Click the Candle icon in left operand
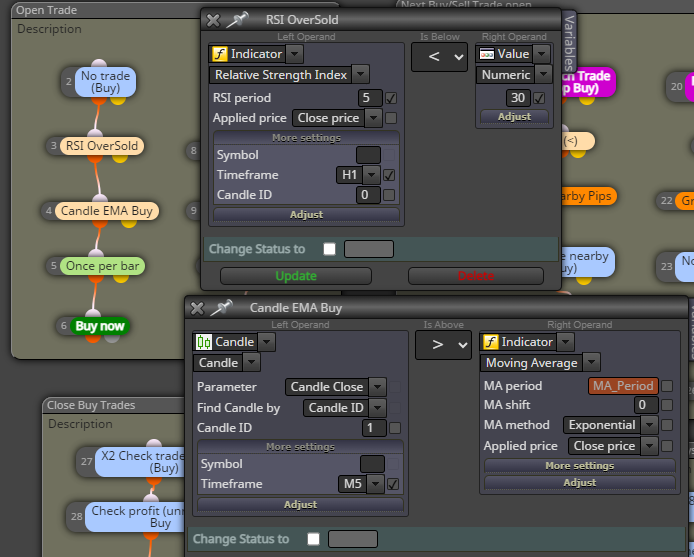 (x=204, y=342)
